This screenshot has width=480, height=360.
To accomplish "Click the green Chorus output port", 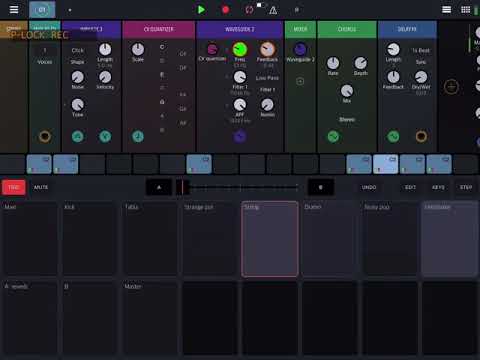I will tap(333, 136).
